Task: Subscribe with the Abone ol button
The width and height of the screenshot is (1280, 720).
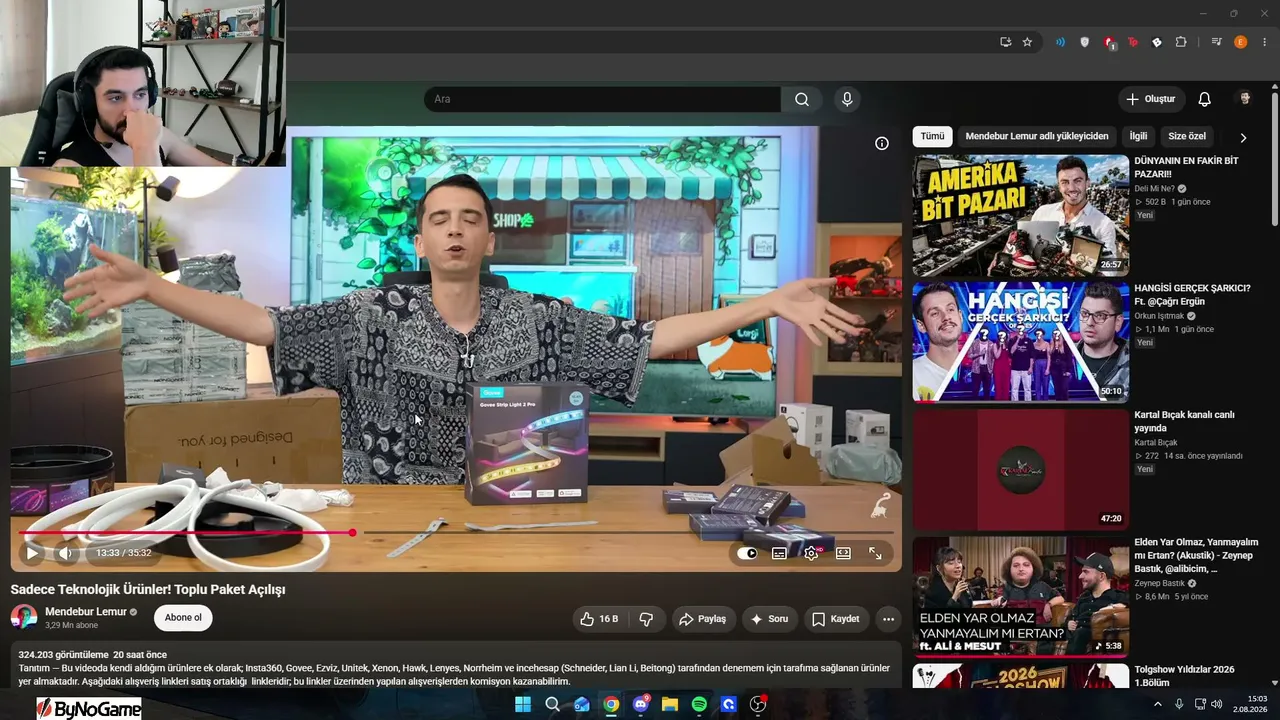Action: tap(183, 618)
